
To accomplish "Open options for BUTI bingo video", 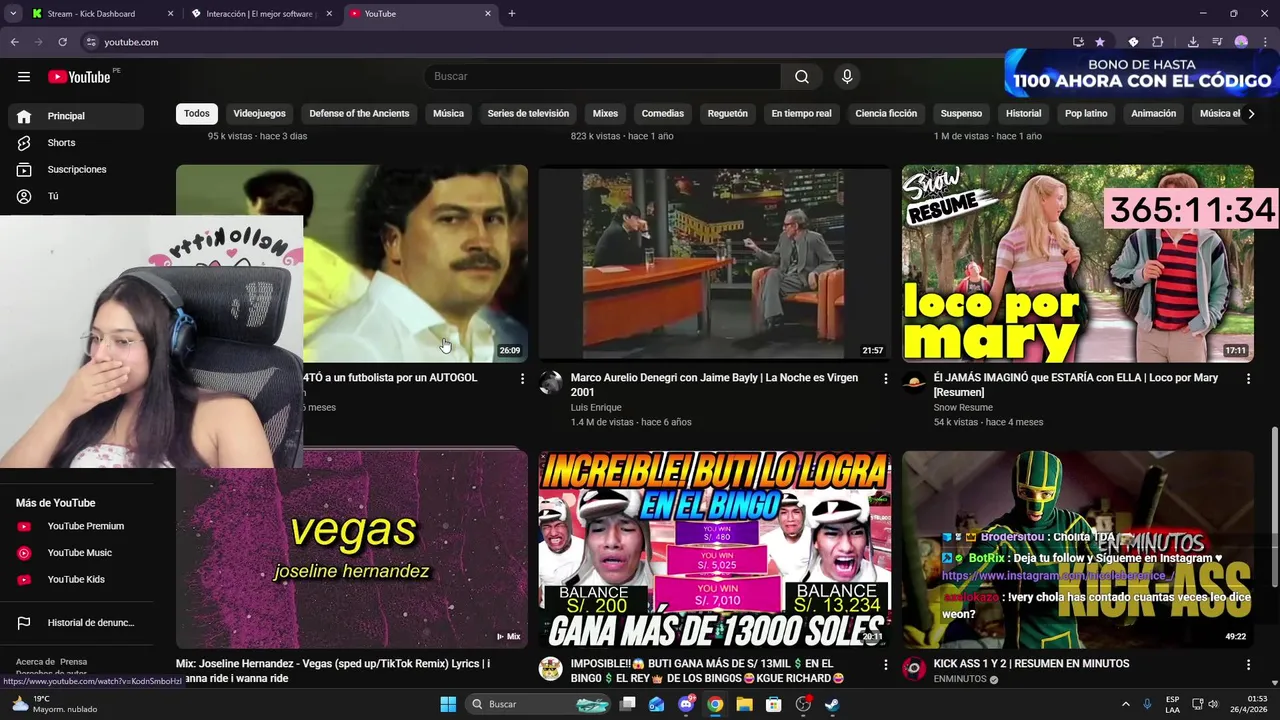I will [885, 665].
